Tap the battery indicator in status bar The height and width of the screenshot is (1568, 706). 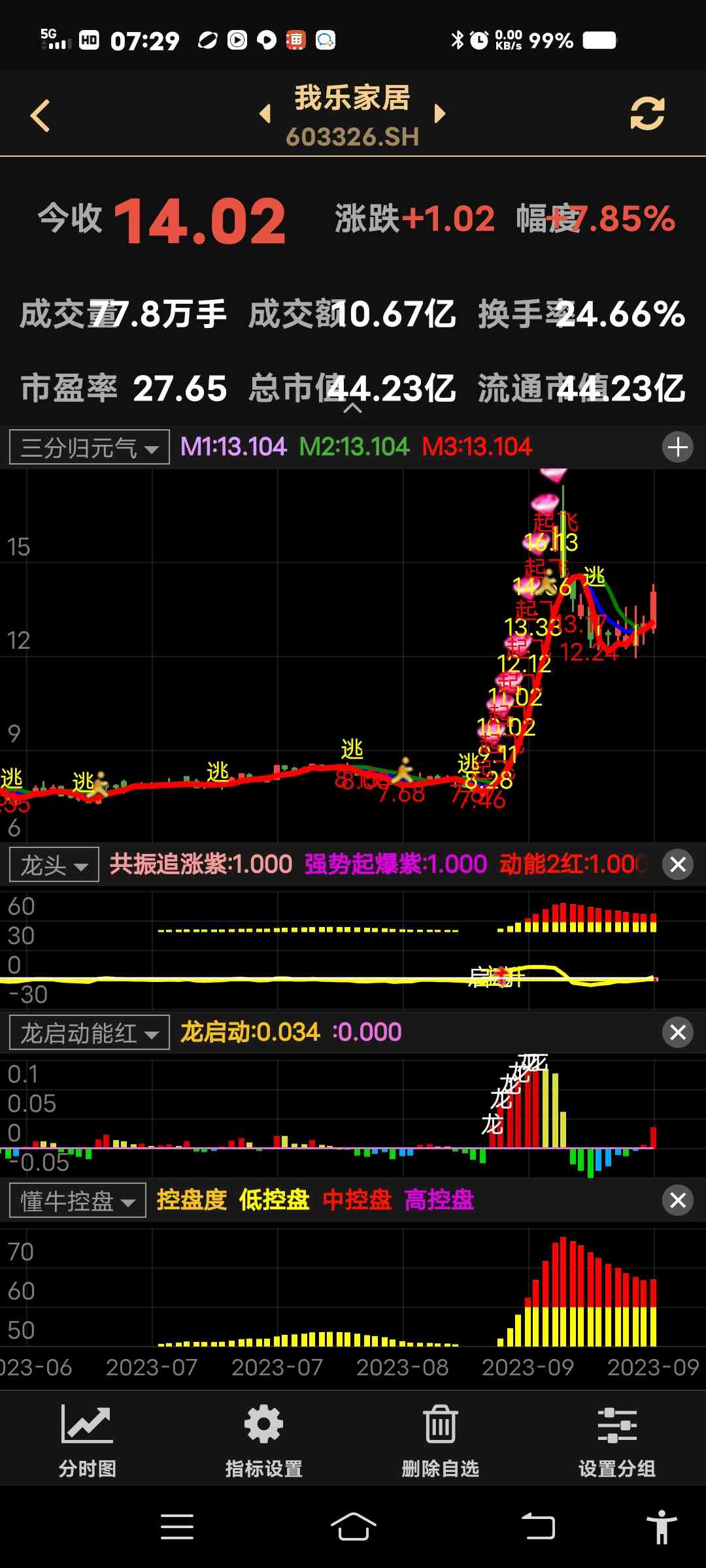click(x=599, y=41)
